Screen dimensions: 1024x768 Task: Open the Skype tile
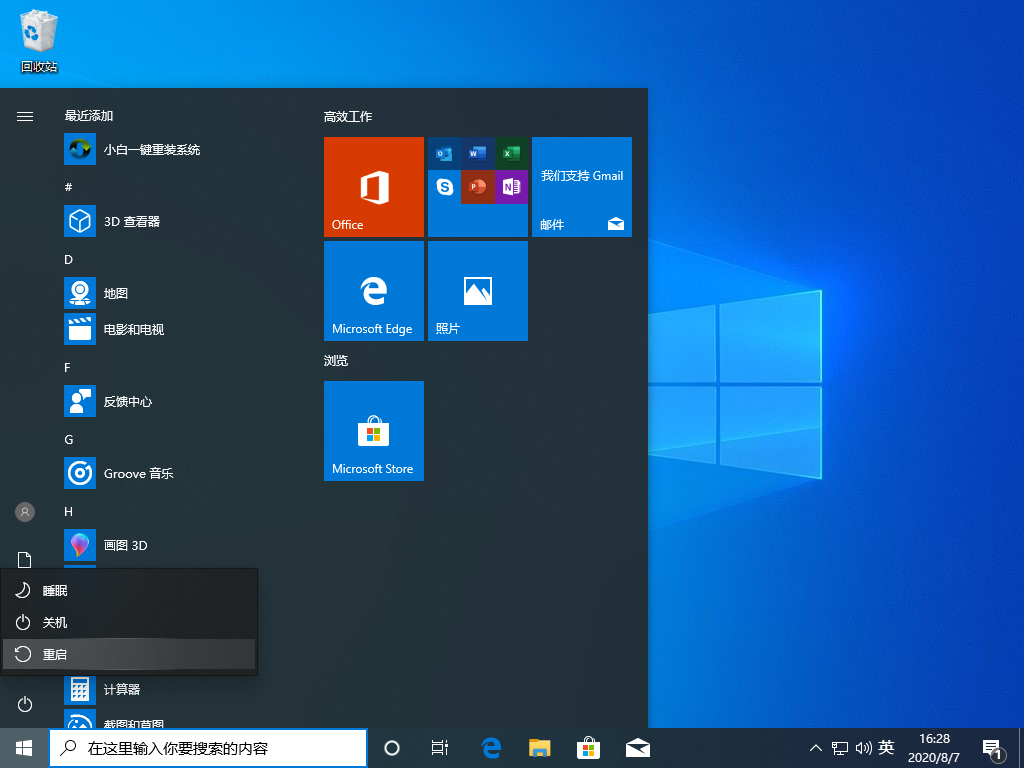coord(444,186)
